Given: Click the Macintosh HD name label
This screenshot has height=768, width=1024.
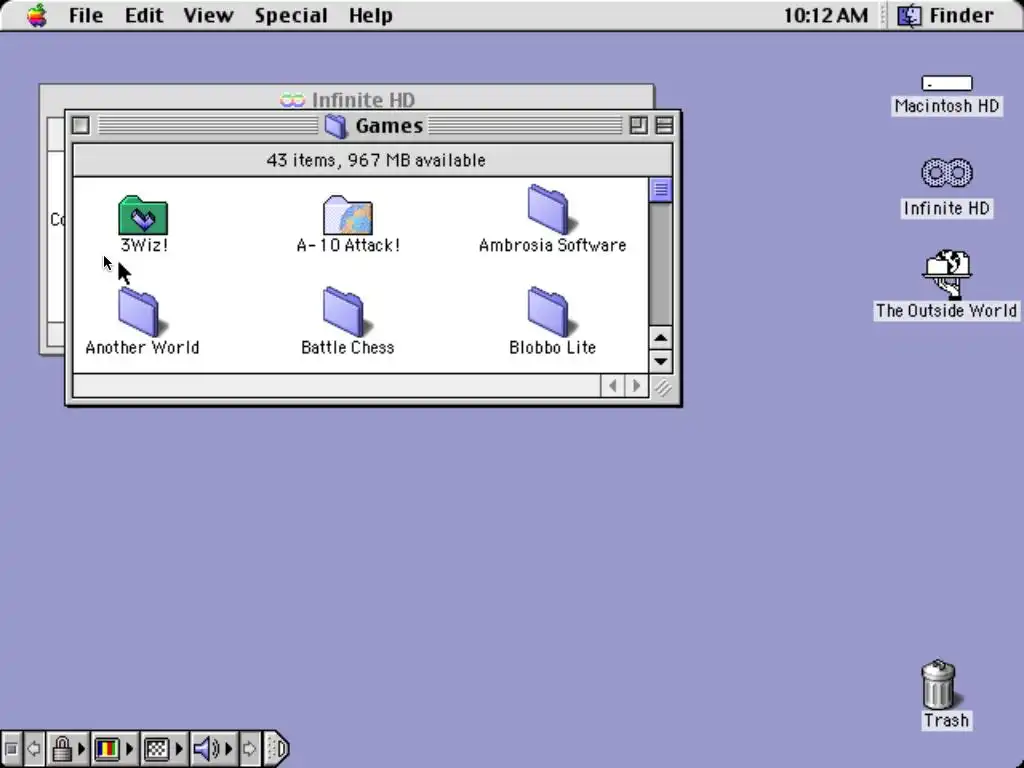Looking at the screenshot, I should coord(946,106).
